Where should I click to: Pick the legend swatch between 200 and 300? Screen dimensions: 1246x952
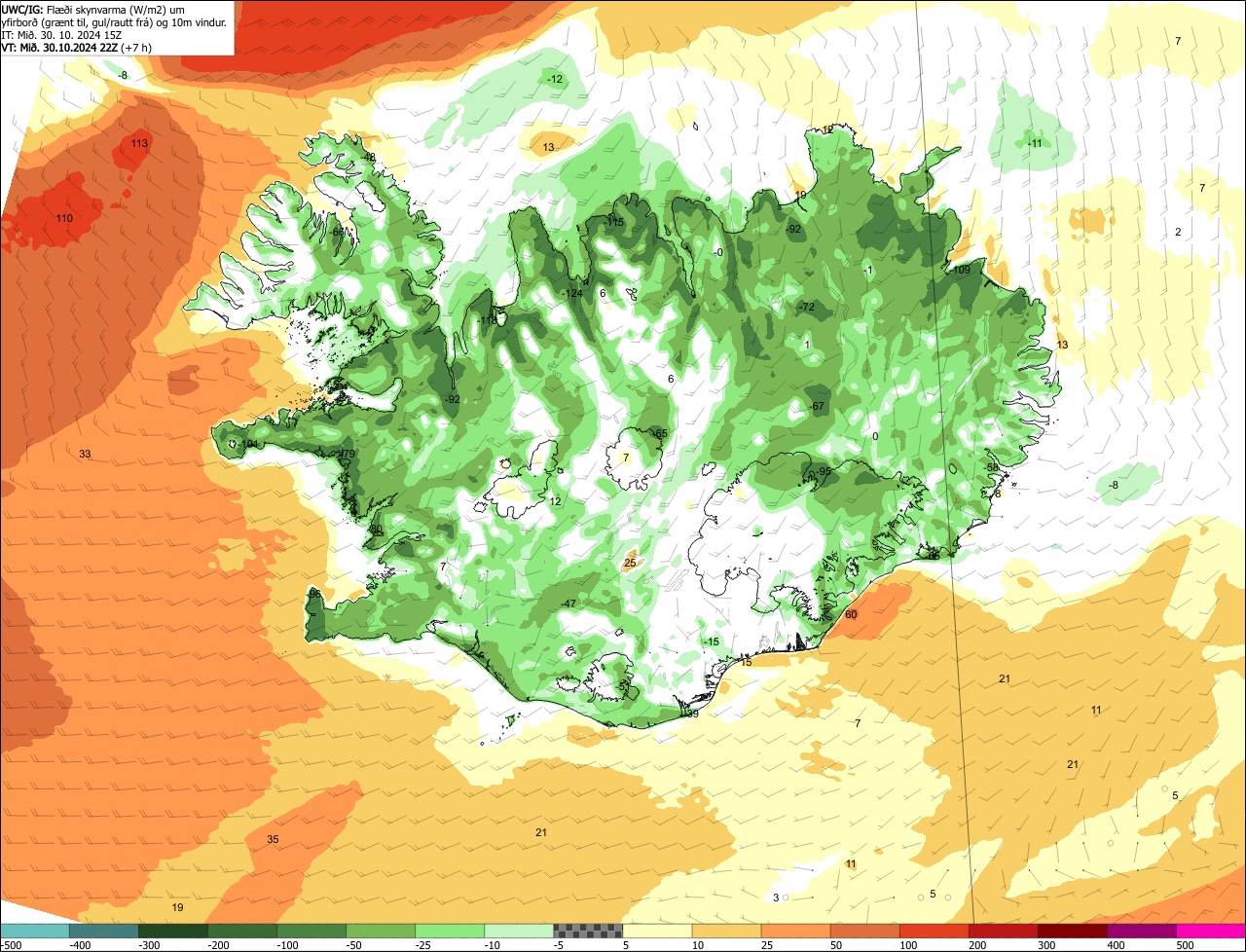(1003, 931)
